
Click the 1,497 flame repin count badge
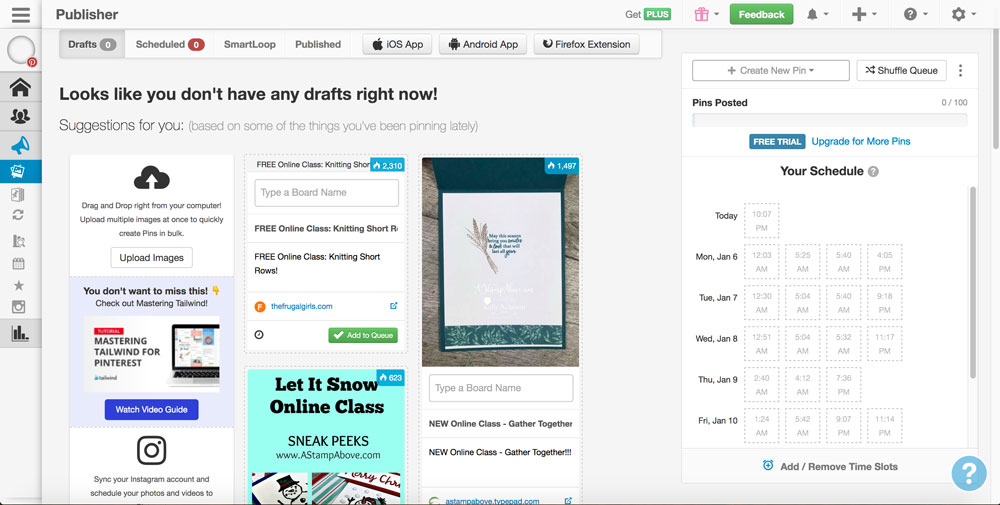[561, 165]
